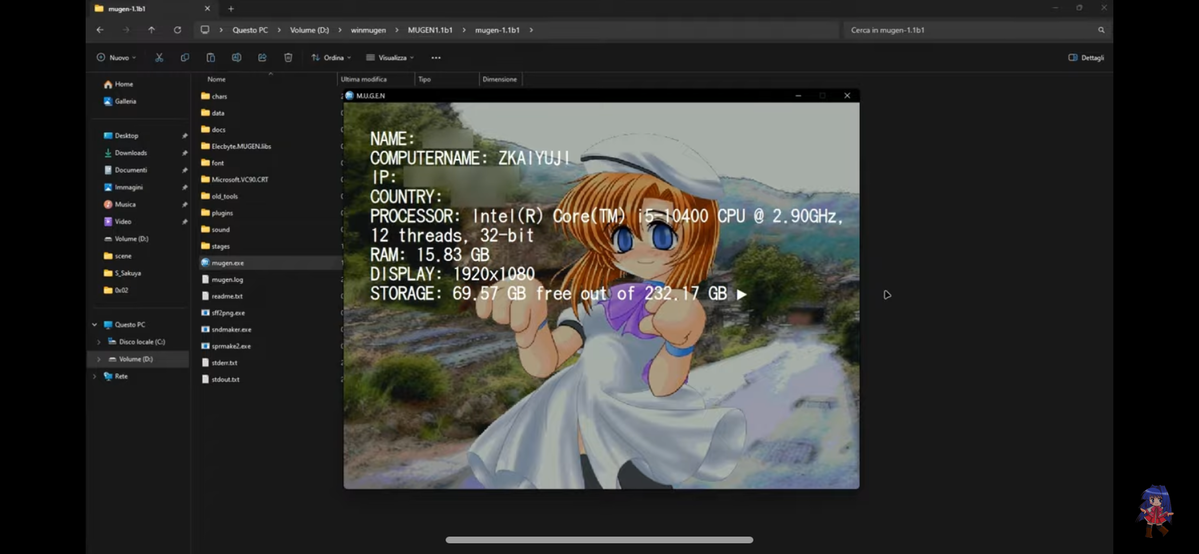Select the Elecbyte.MUGEN.libs folder
The width and height of the screenshot is (1199, 554).
pos(236,146)
